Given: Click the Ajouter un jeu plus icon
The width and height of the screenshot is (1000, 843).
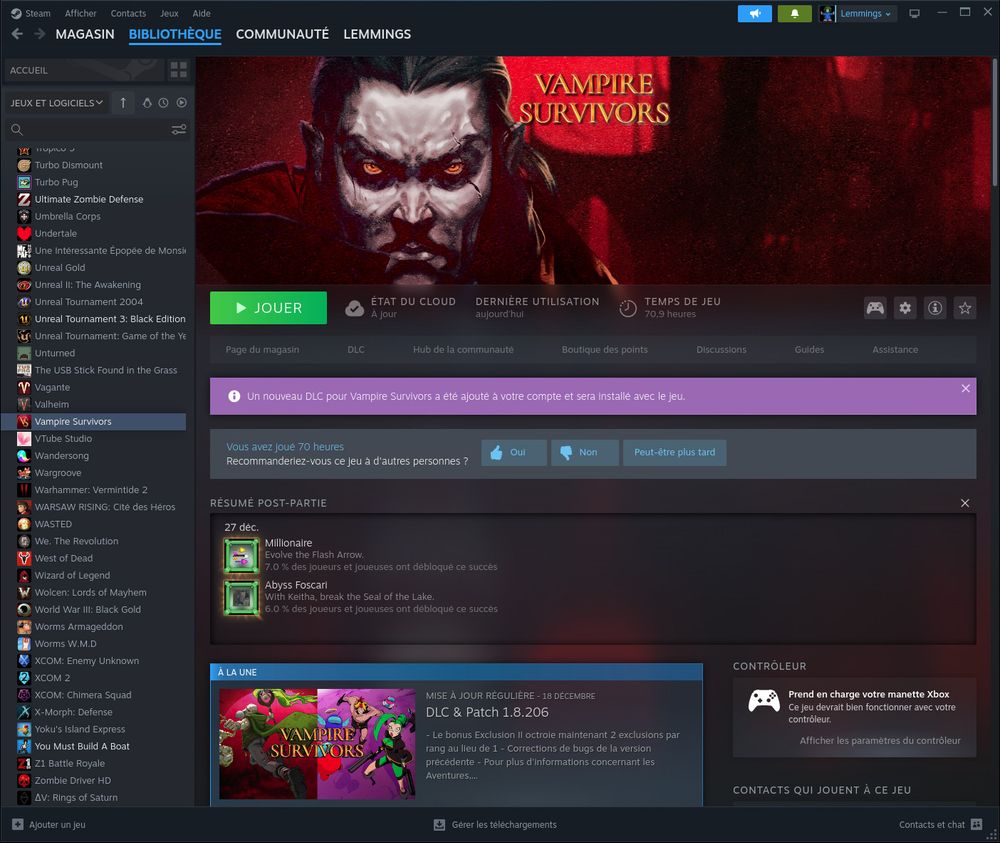Looking at the screenshot, I should (18, 825).
